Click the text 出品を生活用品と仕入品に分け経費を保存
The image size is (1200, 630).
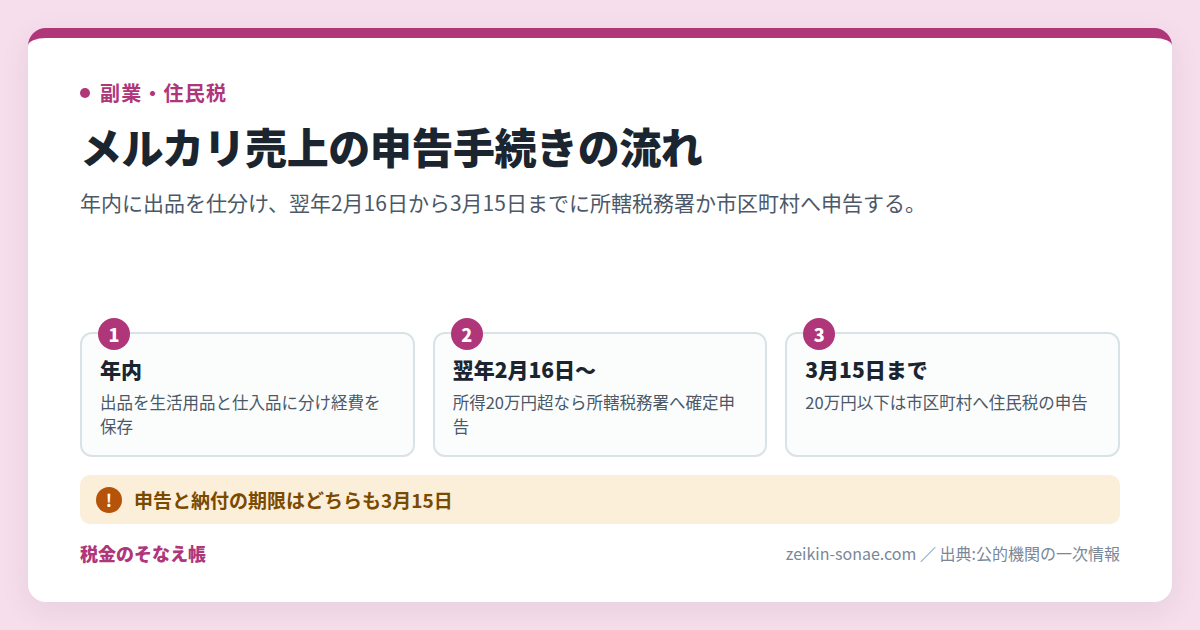point(240,415)
